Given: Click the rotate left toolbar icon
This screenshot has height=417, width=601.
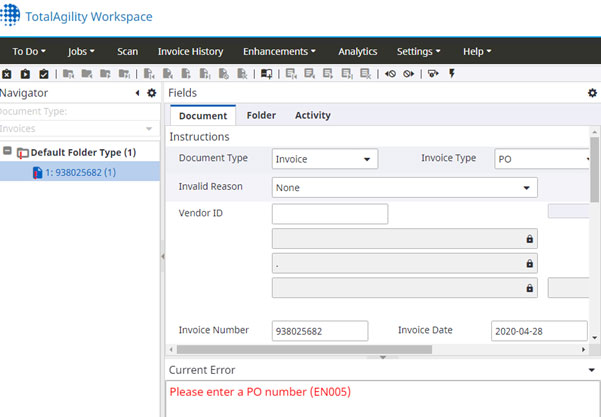Looking at the screenshot, I should (390, 73).
